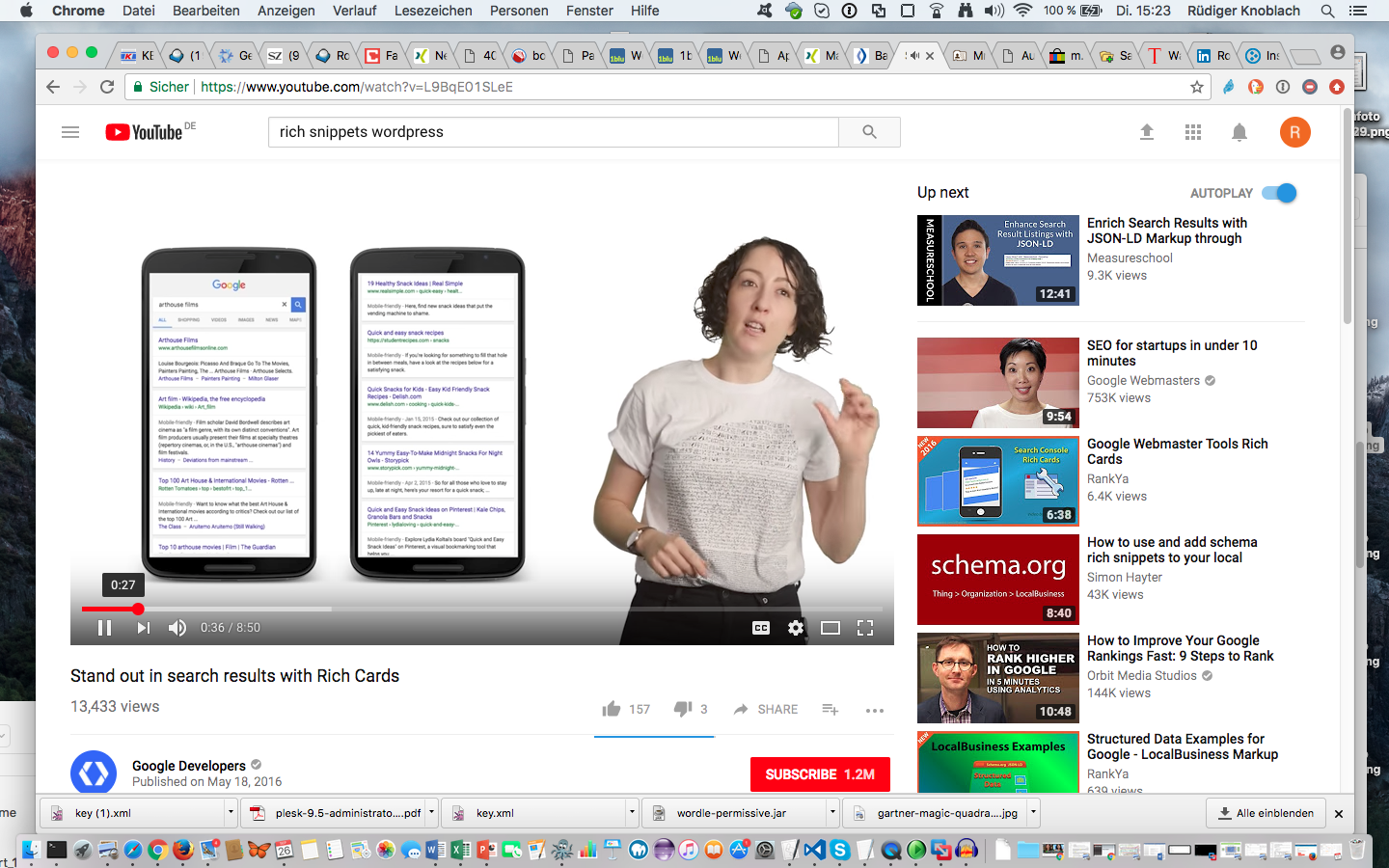The height and width of the screenshot is (868, 1389).
Task: Close the downloads bar
Action: 1339,814
